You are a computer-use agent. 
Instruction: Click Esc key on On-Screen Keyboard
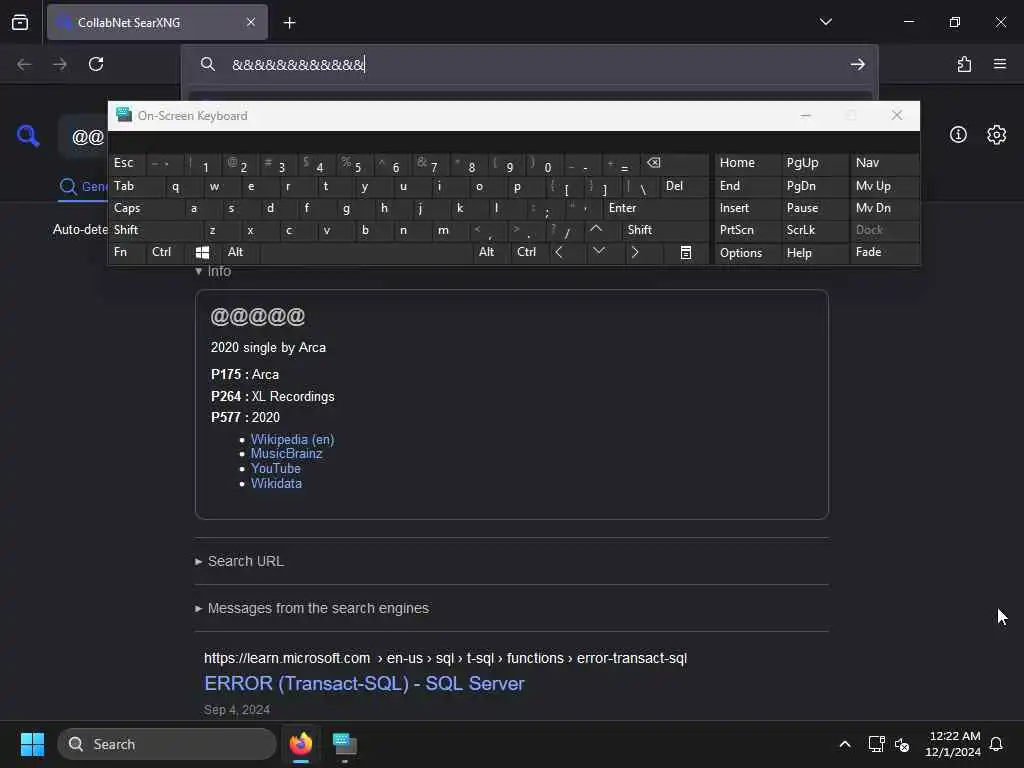tap(128, 163)
